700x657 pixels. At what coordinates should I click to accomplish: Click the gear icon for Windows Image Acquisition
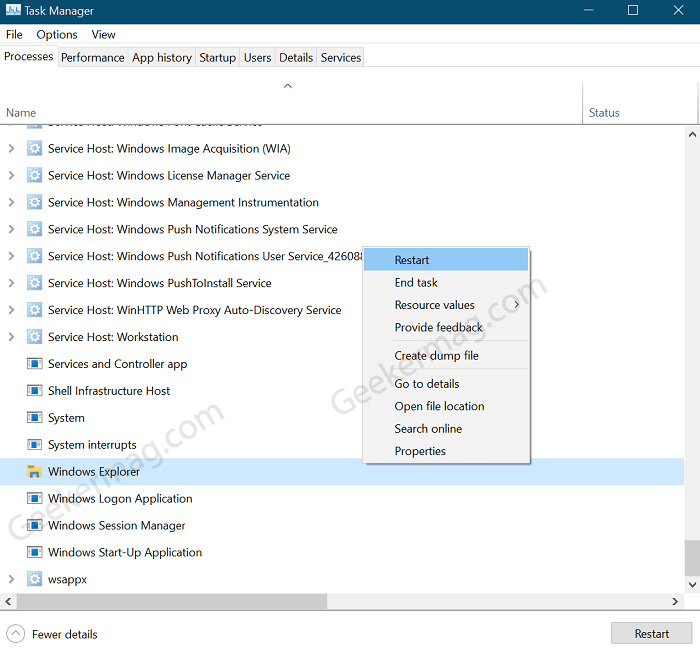coord(34,148)
